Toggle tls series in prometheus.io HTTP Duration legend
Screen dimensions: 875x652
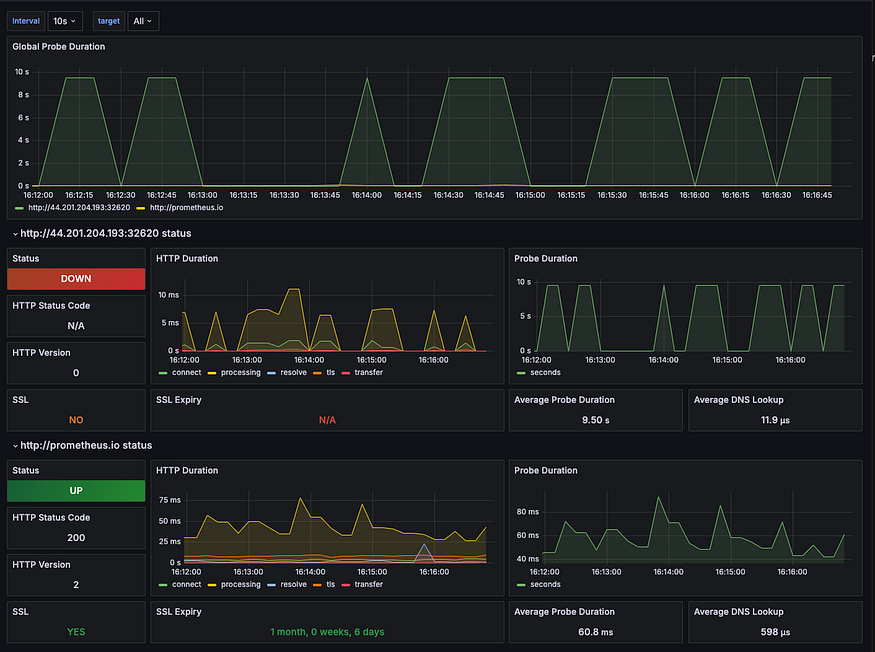(x=330, y=584)
